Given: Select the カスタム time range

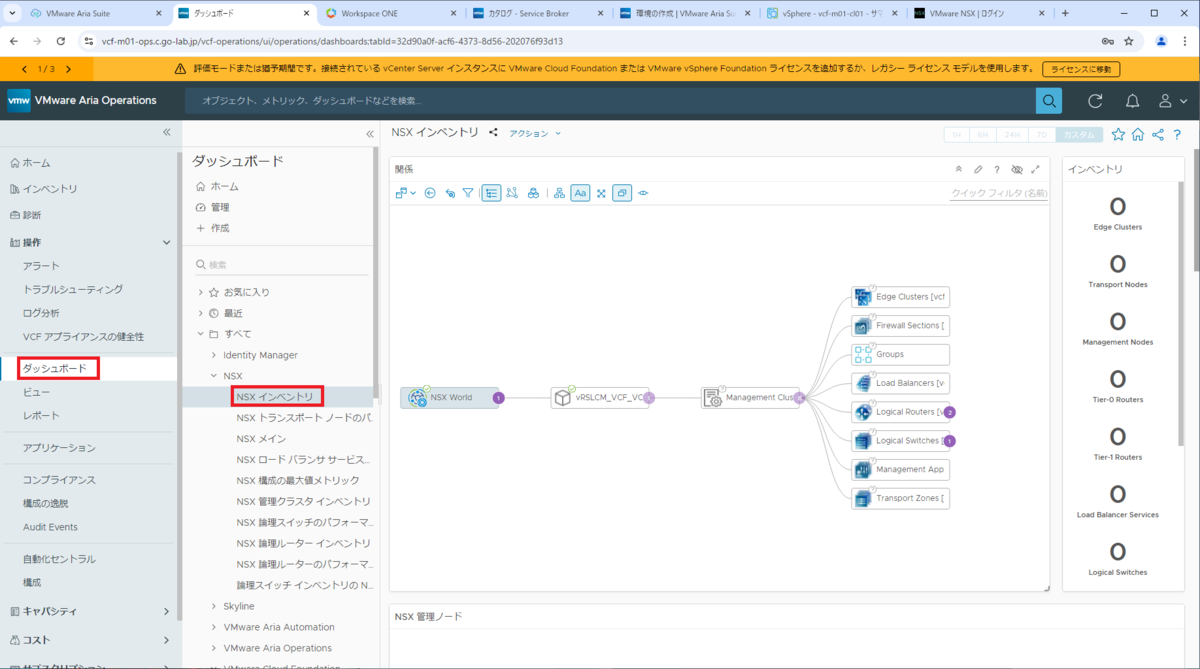Looking at the screenshot, I should pos(1079,135).
